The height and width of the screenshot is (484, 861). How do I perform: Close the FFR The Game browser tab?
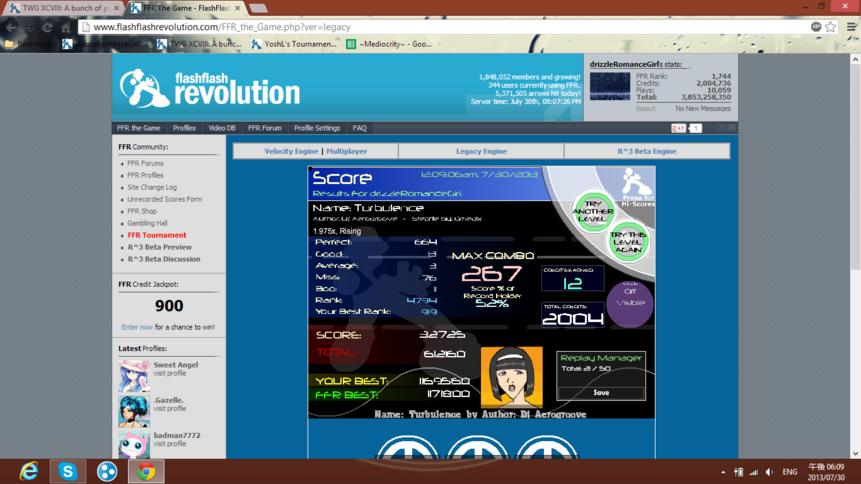click(x=238, y=8)
